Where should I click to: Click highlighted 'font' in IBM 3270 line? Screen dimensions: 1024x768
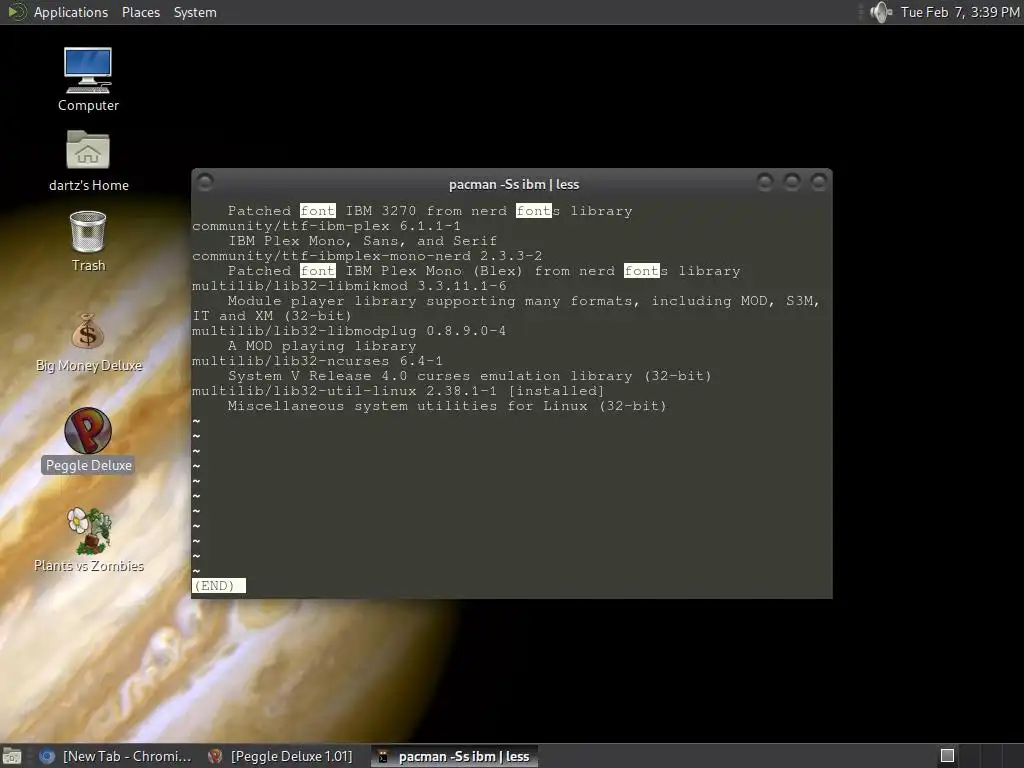click(317, 211)
